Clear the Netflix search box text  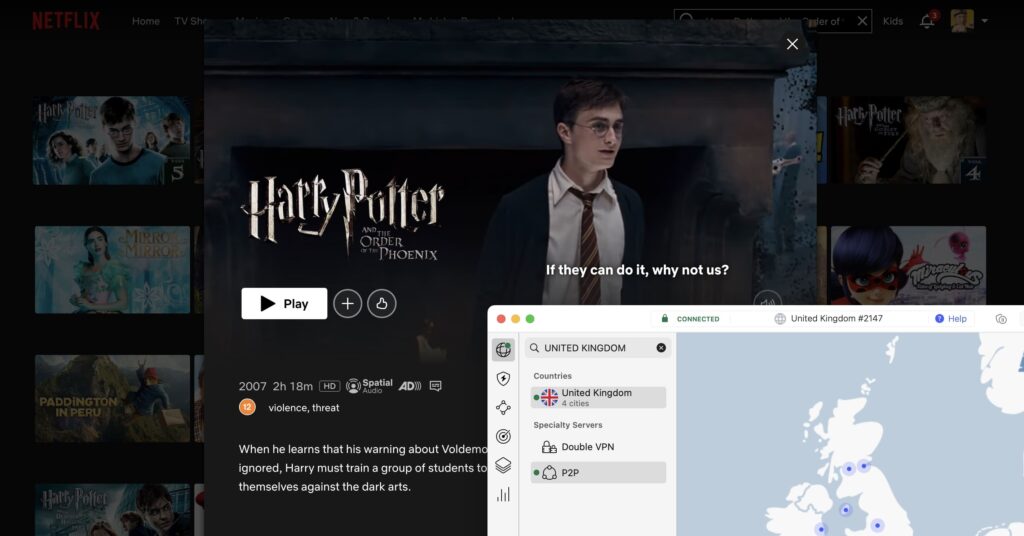tap(862, 21)
